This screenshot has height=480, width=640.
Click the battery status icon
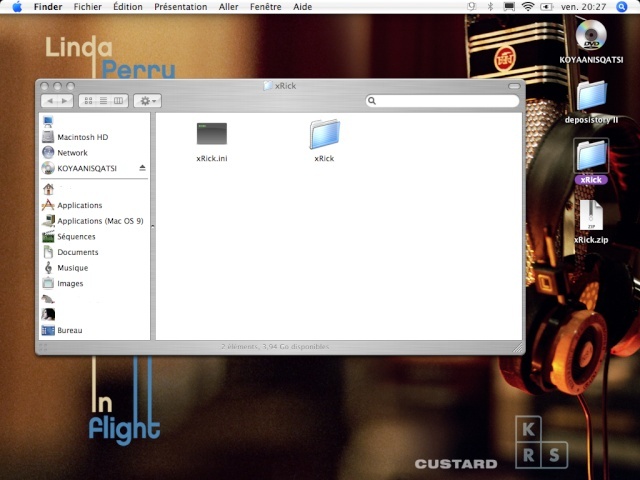pyautogui.click(x=546, y=7)
